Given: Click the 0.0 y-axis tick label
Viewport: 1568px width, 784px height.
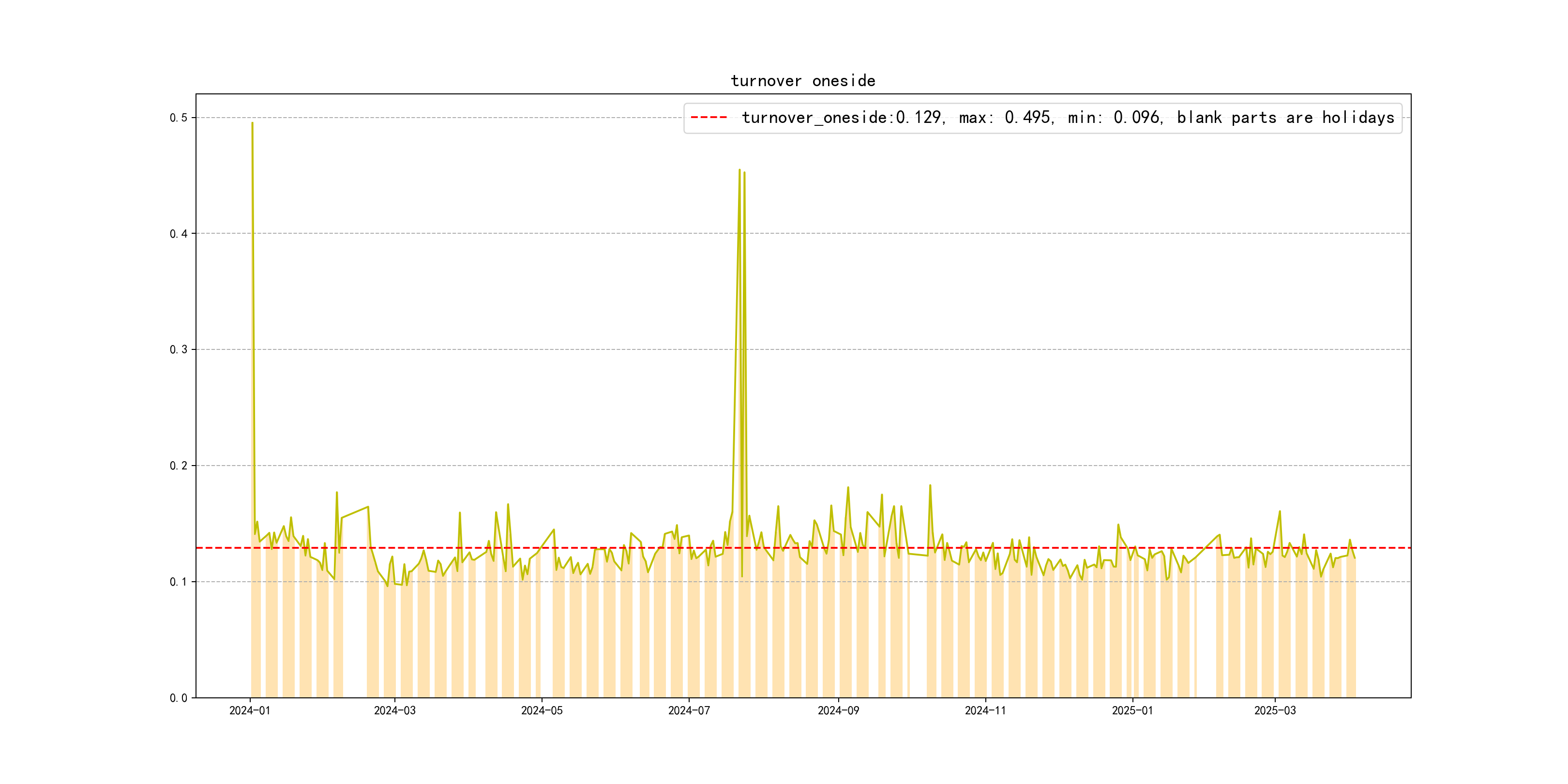Looking at the screenshot, I should coord(179,697).
